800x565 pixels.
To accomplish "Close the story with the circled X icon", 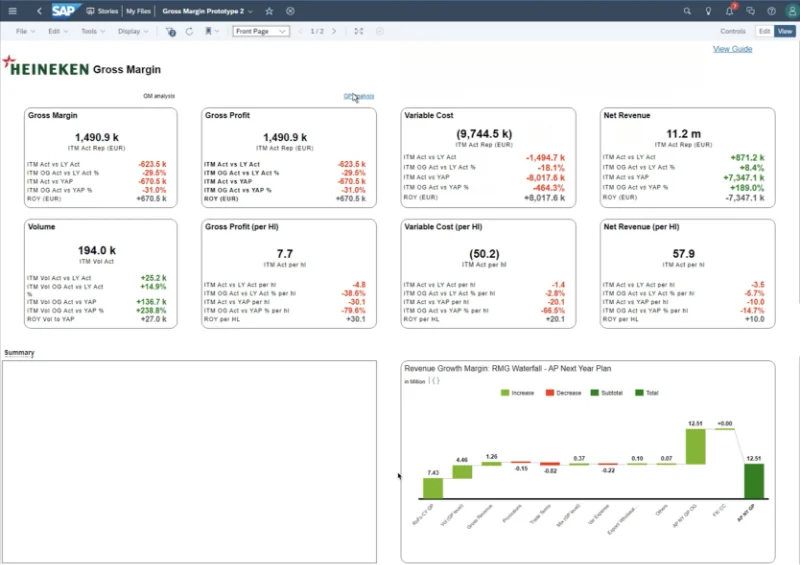I will click(290, 11).
